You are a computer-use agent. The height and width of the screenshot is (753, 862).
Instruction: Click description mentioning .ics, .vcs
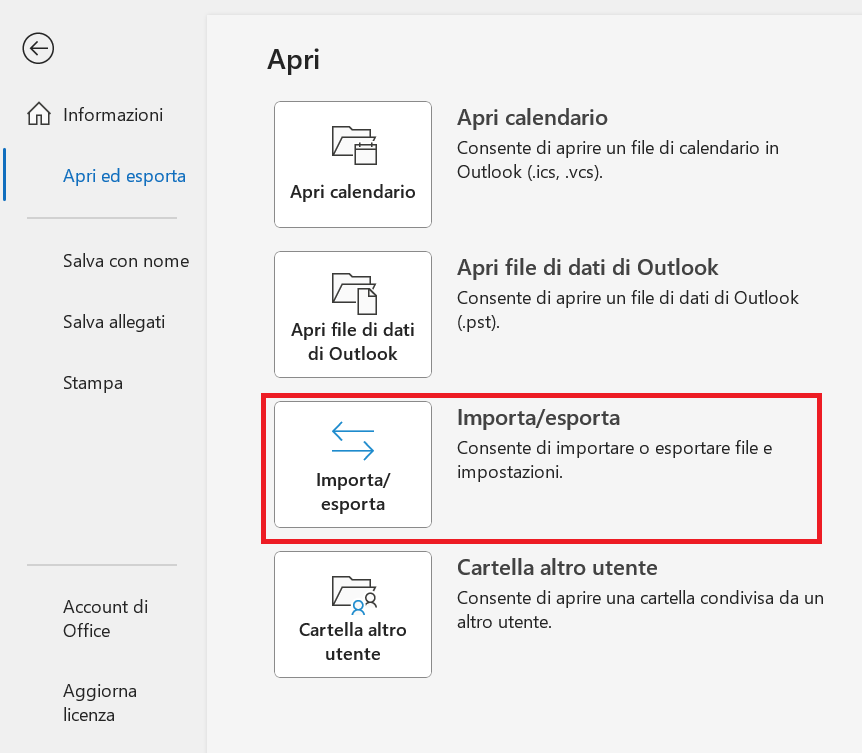coord(618,160)
